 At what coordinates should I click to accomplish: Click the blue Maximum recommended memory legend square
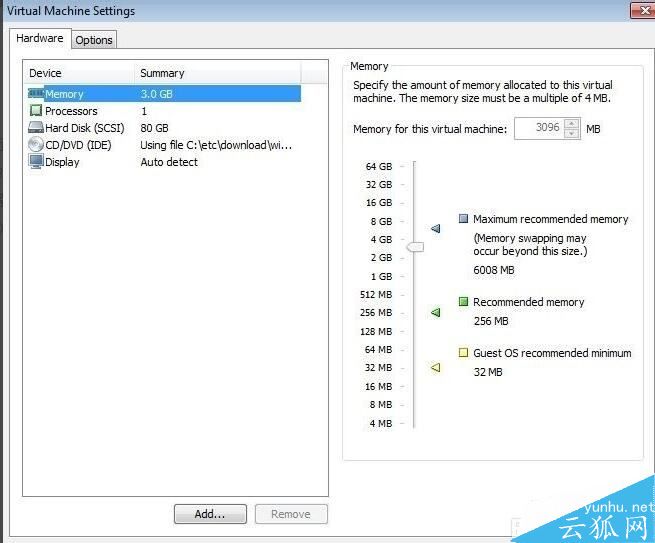[463, 218]
